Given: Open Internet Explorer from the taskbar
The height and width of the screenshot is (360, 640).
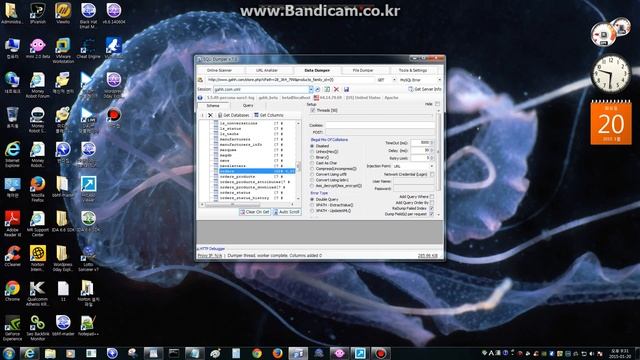Looking at the screenshot, I should pos(29,353).
